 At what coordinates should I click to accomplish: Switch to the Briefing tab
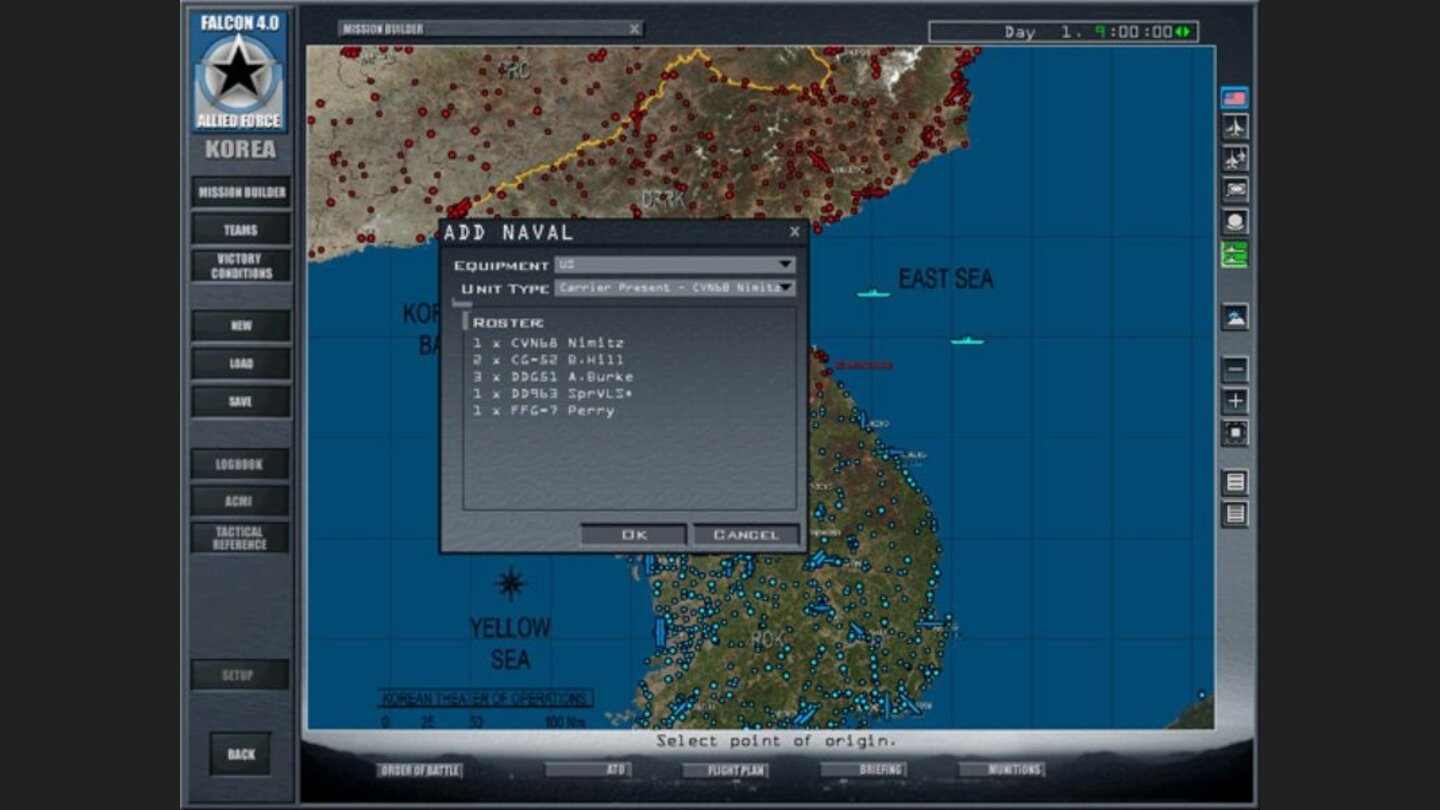pyautogui.click(x=863, y=770)
